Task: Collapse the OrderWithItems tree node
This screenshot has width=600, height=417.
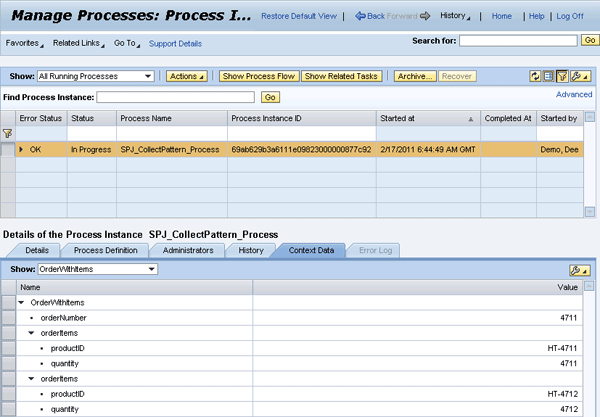Action: coord(22,301)
